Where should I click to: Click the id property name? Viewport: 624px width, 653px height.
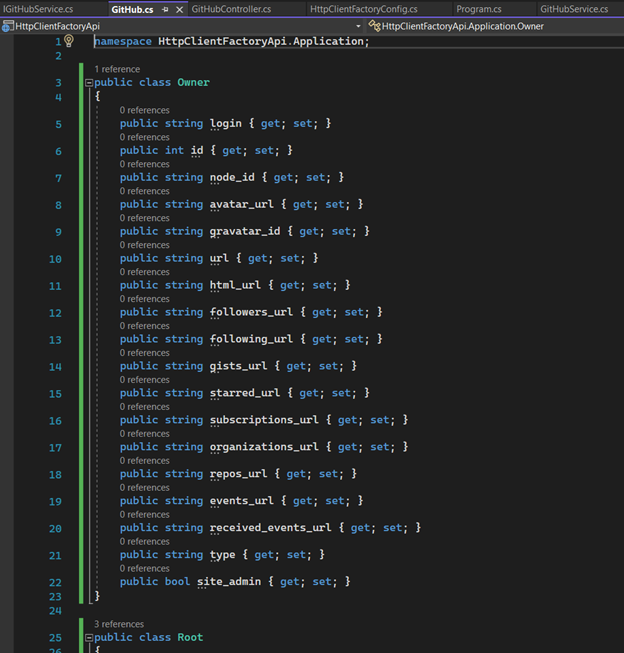click(x=197, y=150)
